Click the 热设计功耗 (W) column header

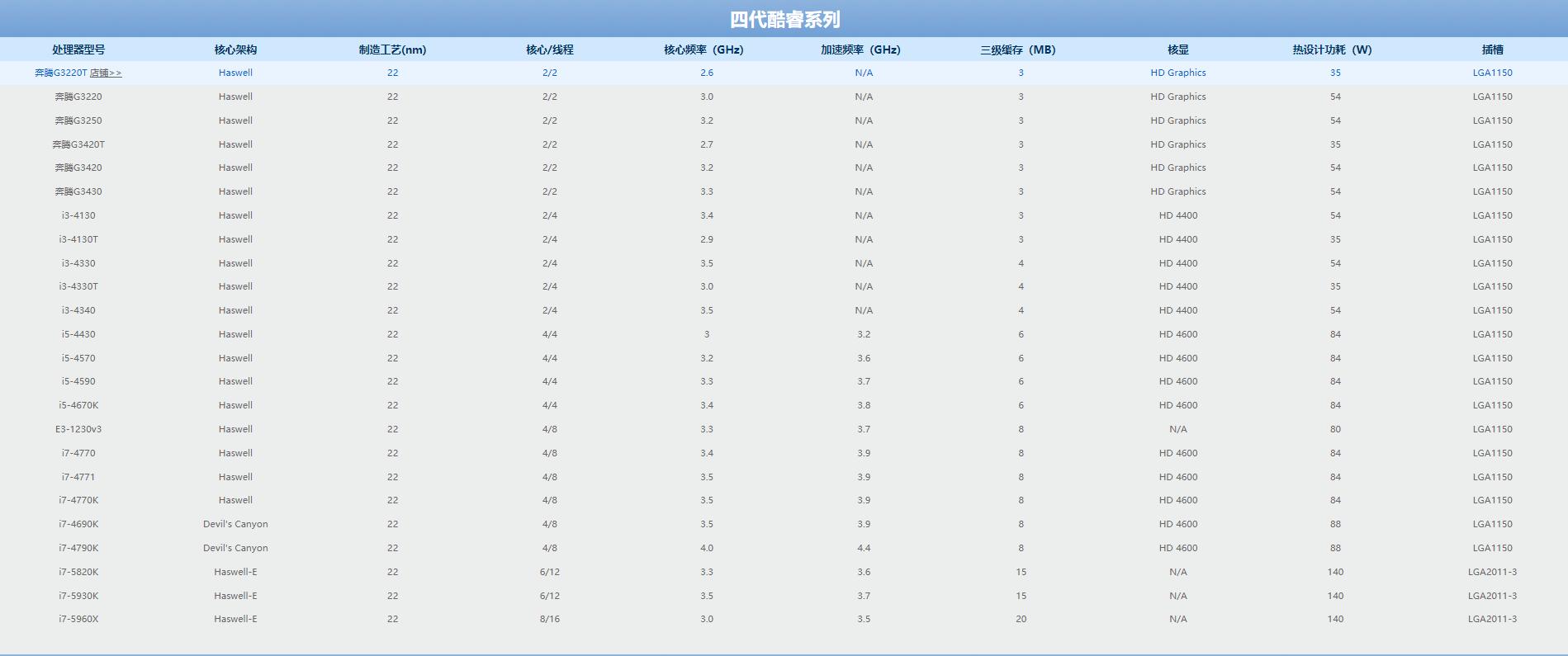point(1332,50)
